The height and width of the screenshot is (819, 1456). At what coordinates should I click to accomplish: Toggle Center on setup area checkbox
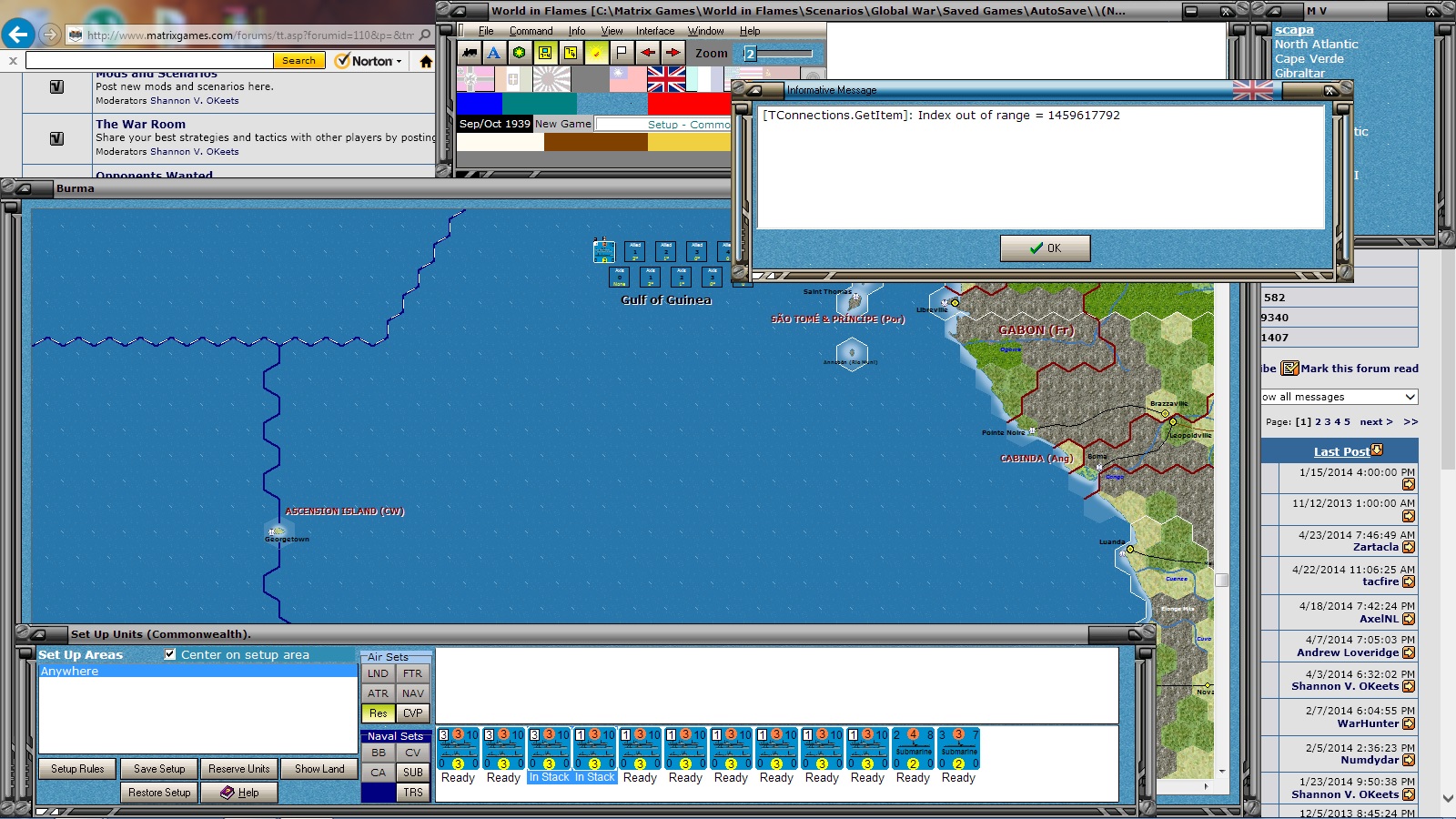coord(170,654)
